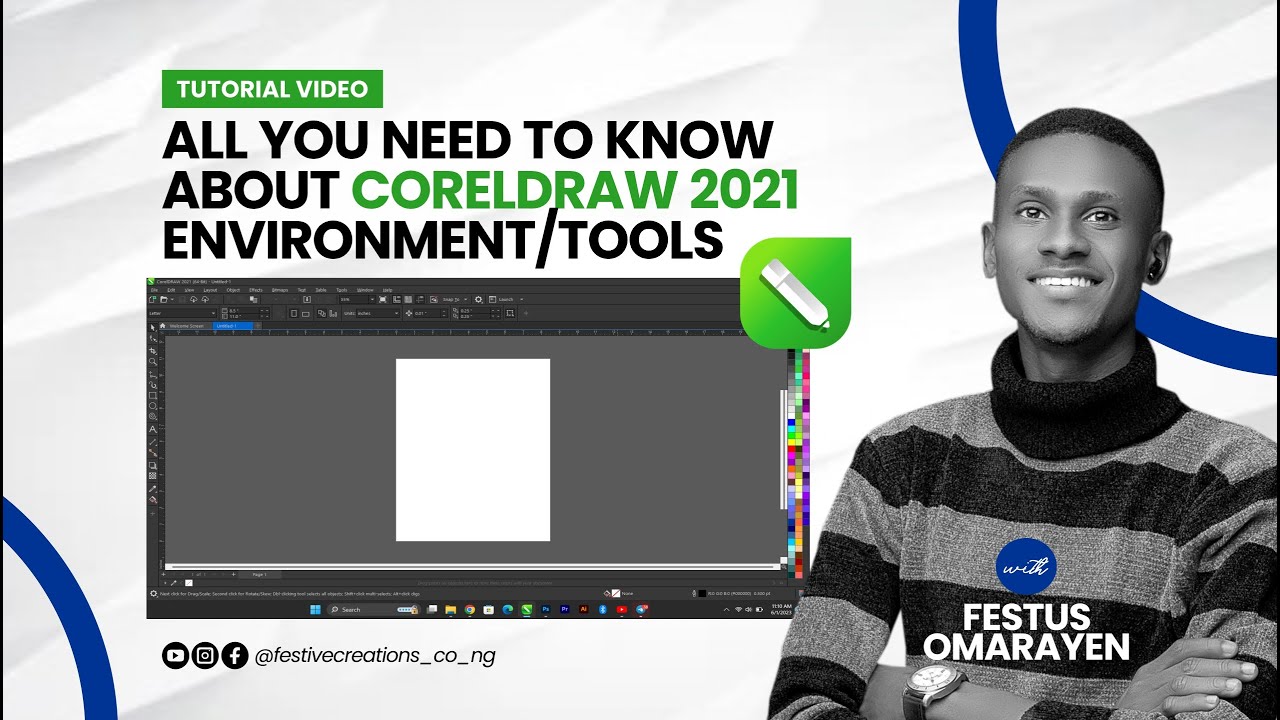
Task: Pick the yellow swatch in color palette
Action: point(791,442)
